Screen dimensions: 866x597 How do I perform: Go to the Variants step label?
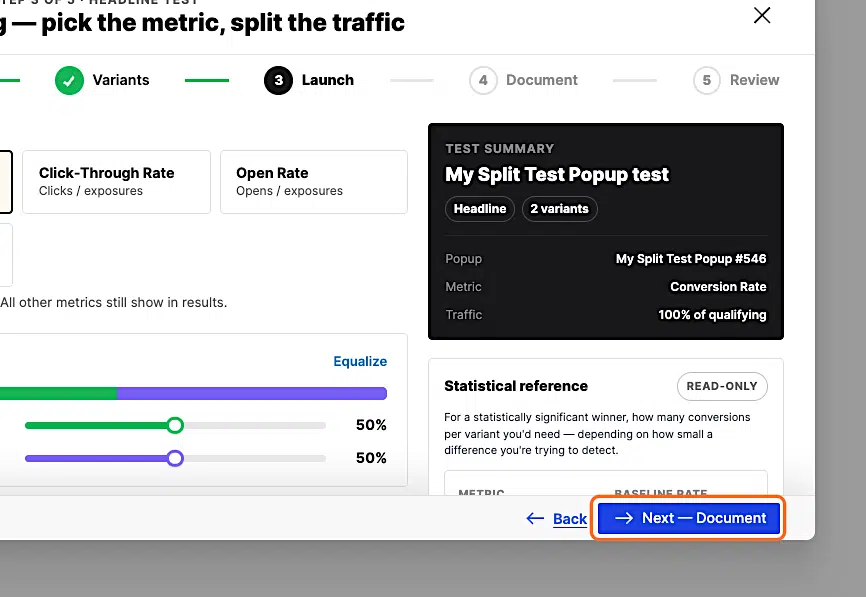pos(121,80)
